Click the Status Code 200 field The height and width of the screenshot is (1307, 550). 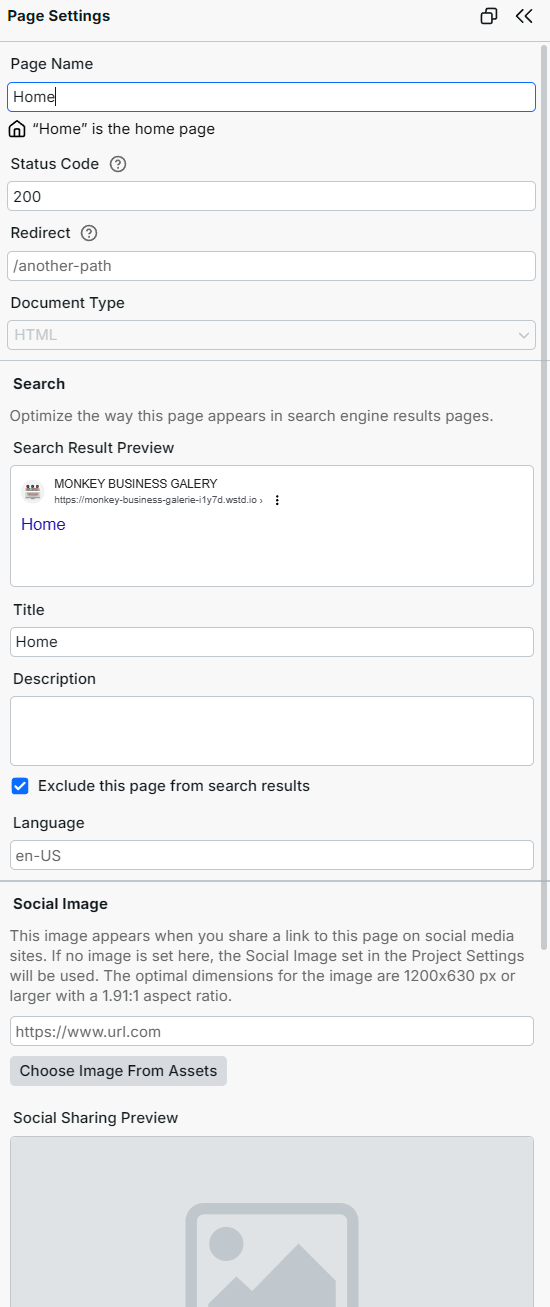(x=271, y=196)
